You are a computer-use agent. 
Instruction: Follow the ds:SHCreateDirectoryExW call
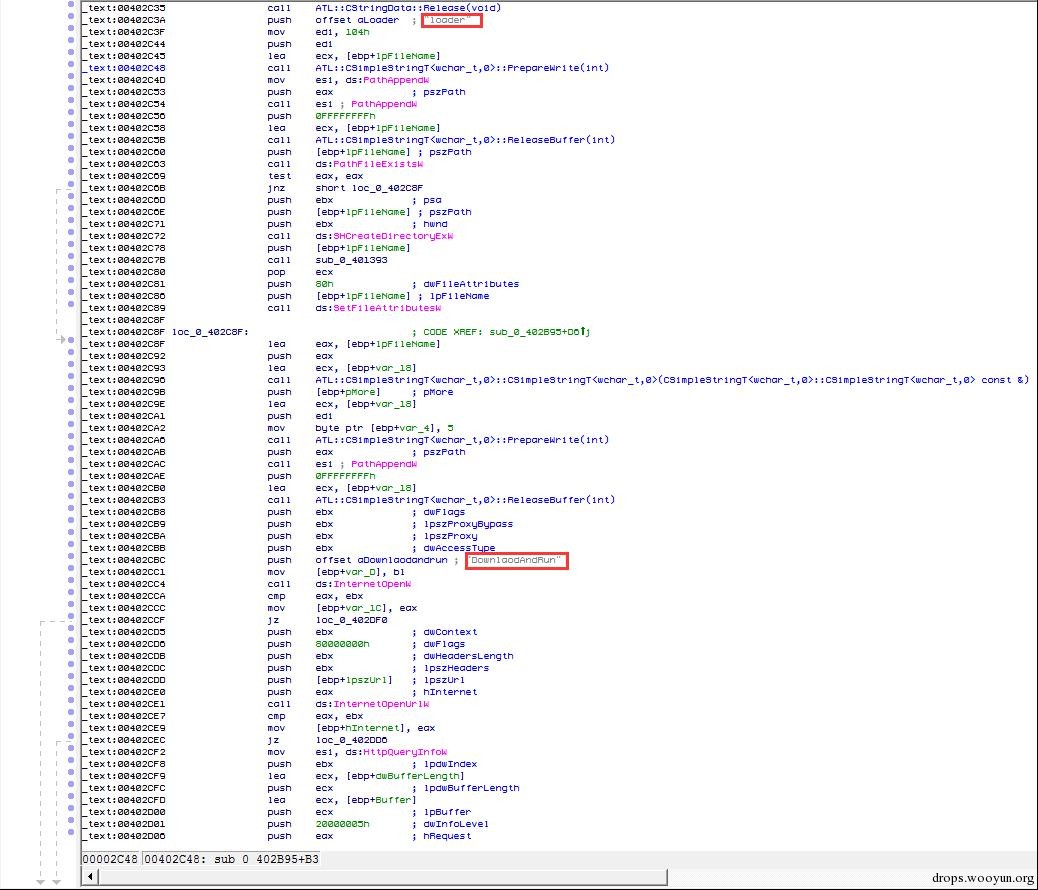point(384,236)
